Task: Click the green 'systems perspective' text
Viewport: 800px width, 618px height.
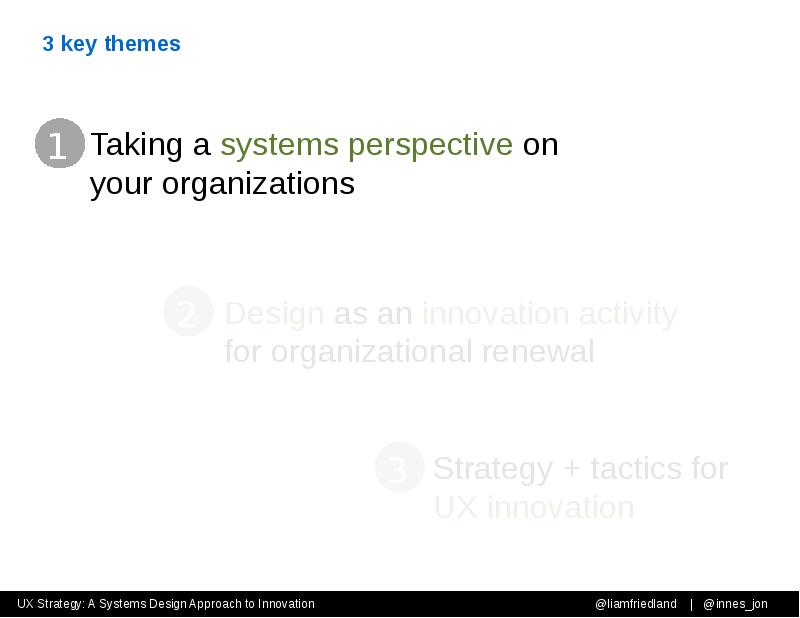Action: click(x=366, y=145)
